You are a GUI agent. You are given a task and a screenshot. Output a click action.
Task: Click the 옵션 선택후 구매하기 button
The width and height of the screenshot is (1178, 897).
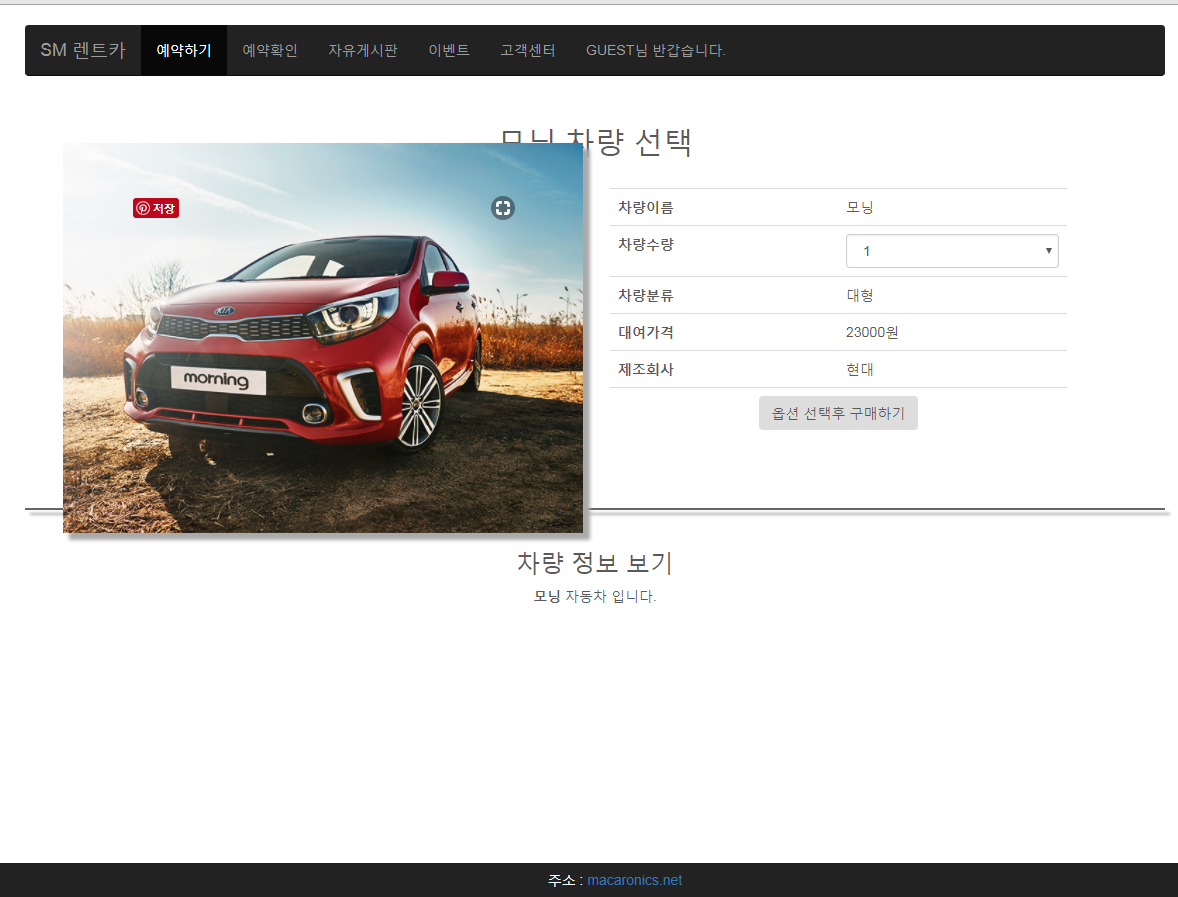(x=838, y=413)
